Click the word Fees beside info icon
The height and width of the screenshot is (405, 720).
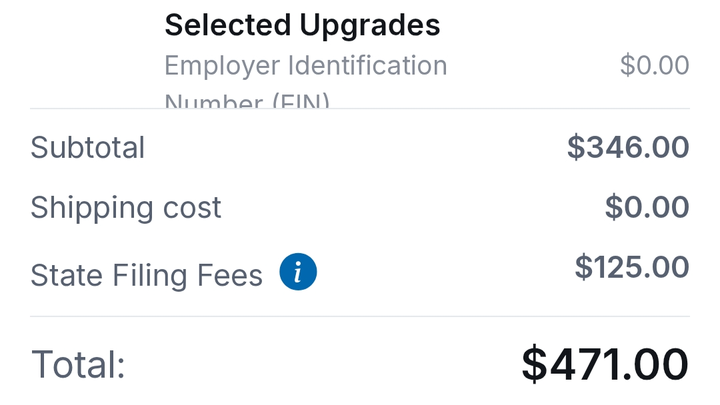tap(230, 276)
